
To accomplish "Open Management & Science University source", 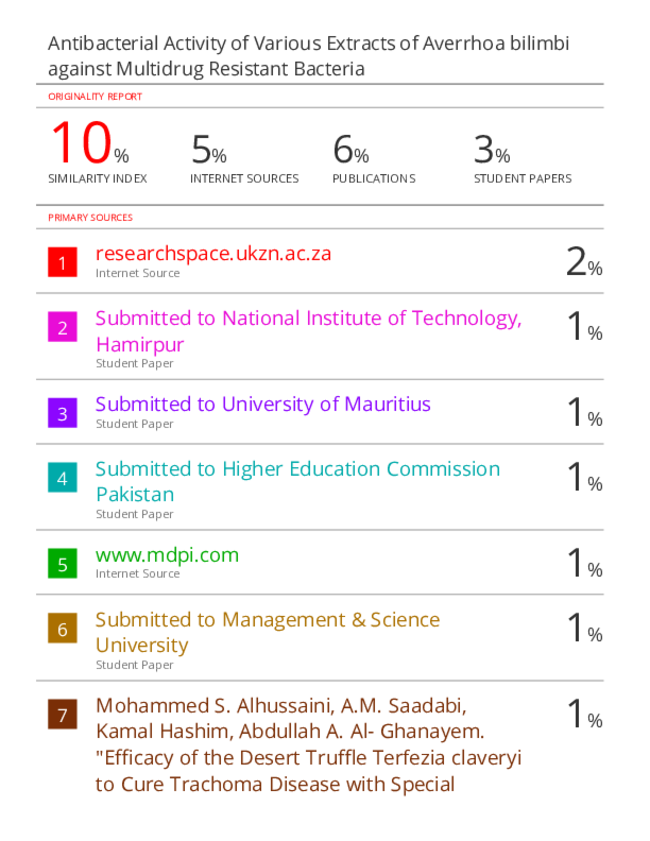I will click(268, 632).
